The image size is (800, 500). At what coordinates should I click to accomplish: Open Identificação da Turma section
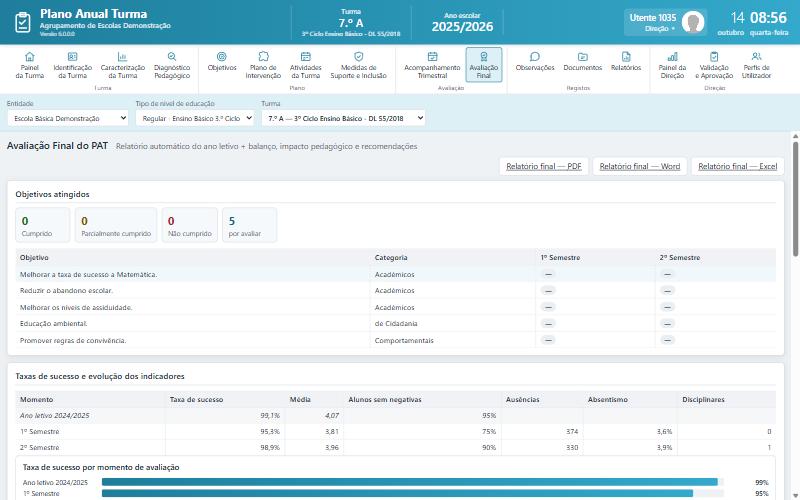[72, 65]
